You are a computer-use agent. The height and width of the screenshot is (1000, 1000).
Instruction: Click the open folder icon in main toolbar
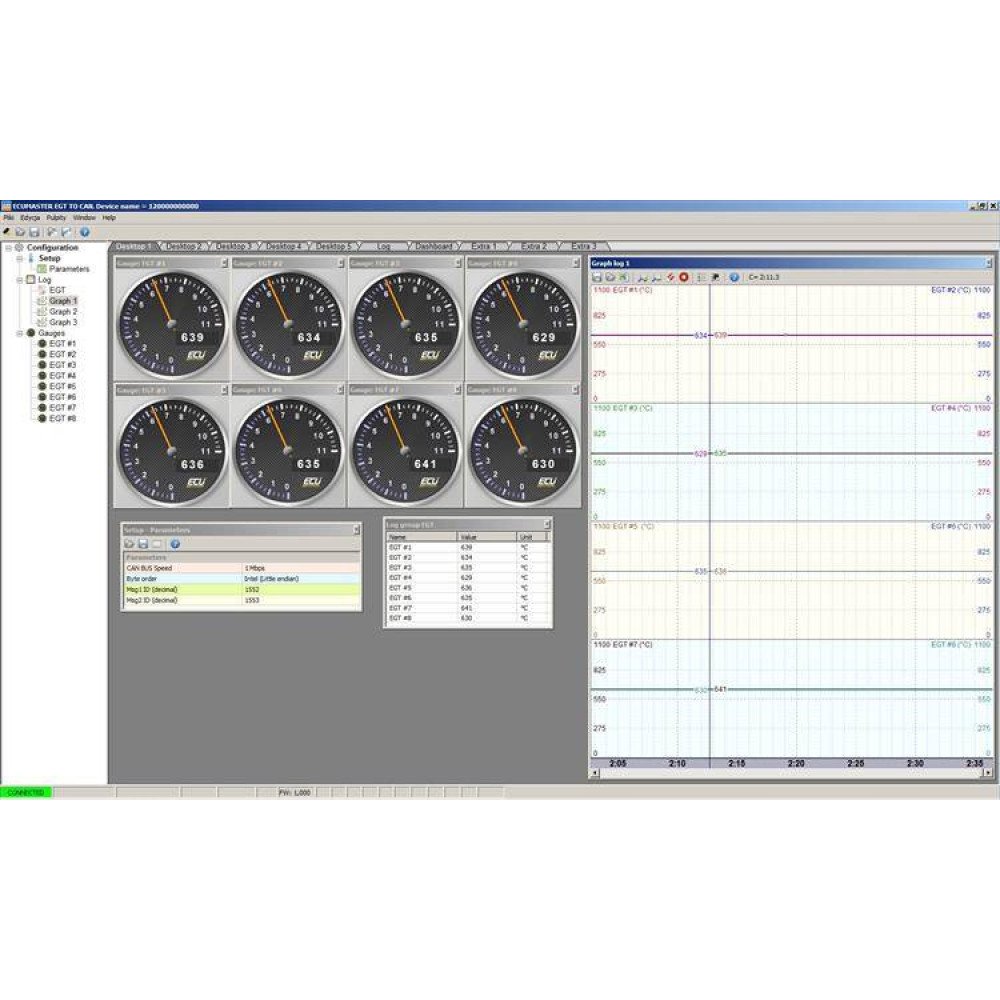coord(20,231)
